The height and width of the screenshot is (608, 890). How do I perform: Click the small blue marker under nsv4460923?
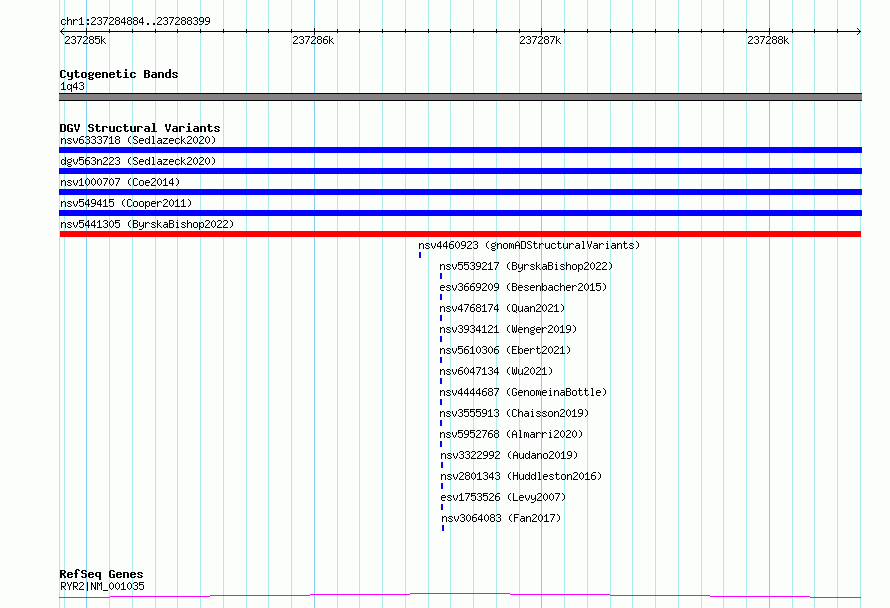pyautogui.click(x=420, y=255)
